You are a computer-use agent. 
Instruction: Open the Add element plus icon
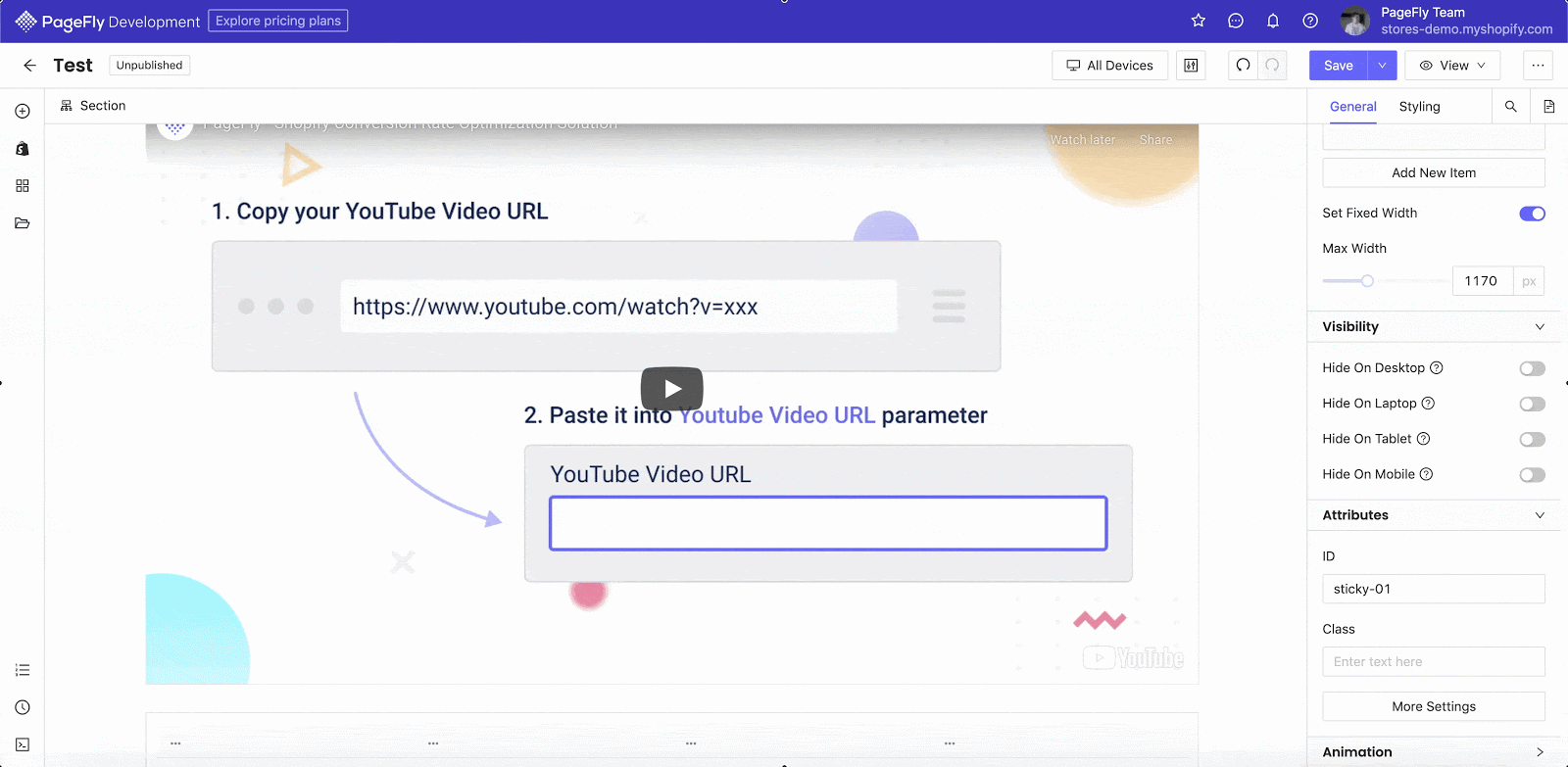click(23, 112)
